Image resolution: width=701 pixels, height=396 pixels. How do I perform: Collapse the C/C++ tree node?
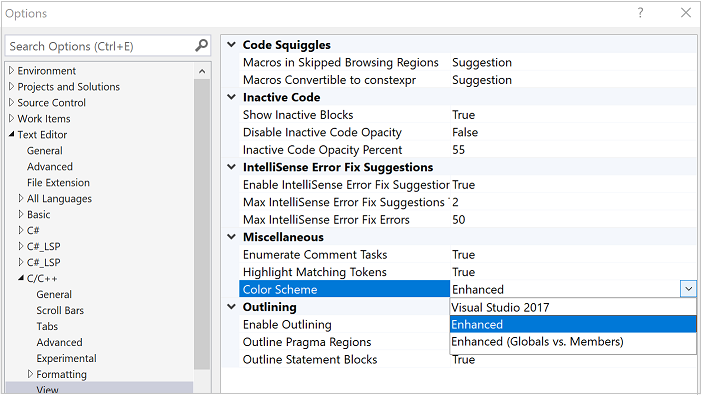point(21,278)
